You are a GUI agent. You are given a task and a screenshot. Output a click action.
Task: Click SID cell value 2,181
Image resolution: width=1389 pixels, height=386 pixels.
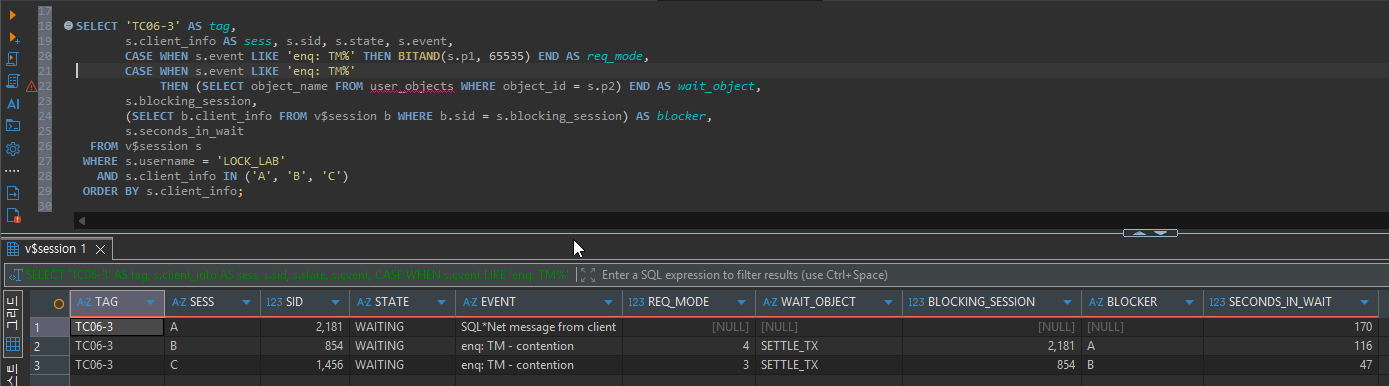(x=305, y=327)
